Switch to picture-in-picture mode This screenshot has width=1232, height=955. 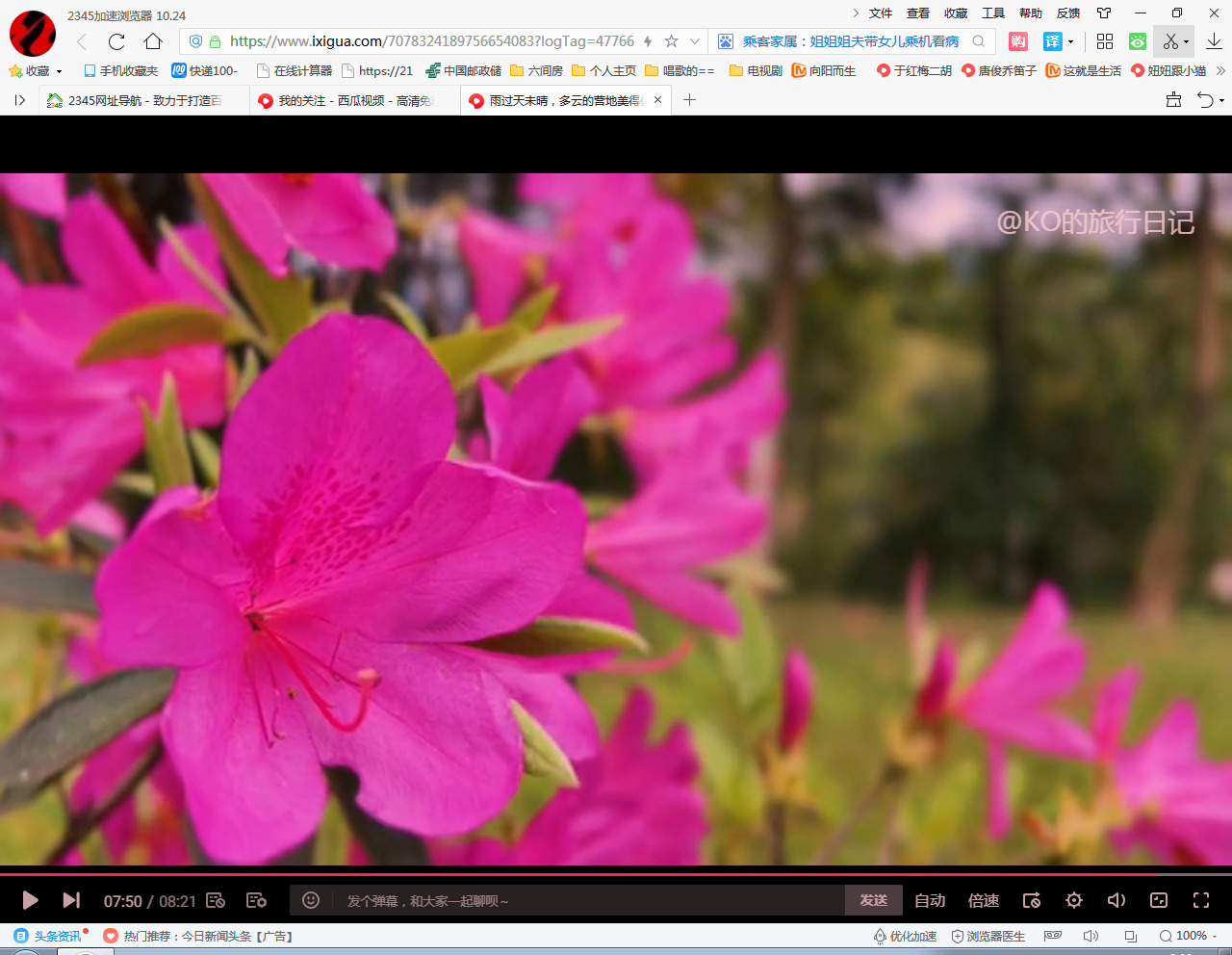click(1159, 900)
